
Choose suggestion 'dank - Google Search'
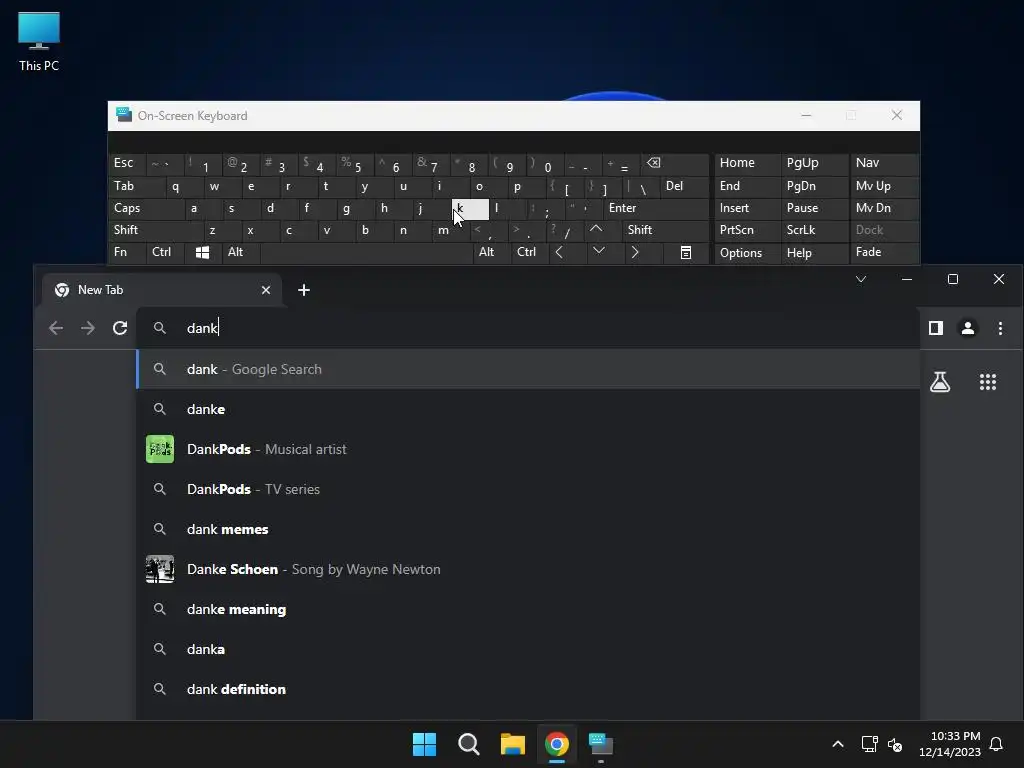528,369
